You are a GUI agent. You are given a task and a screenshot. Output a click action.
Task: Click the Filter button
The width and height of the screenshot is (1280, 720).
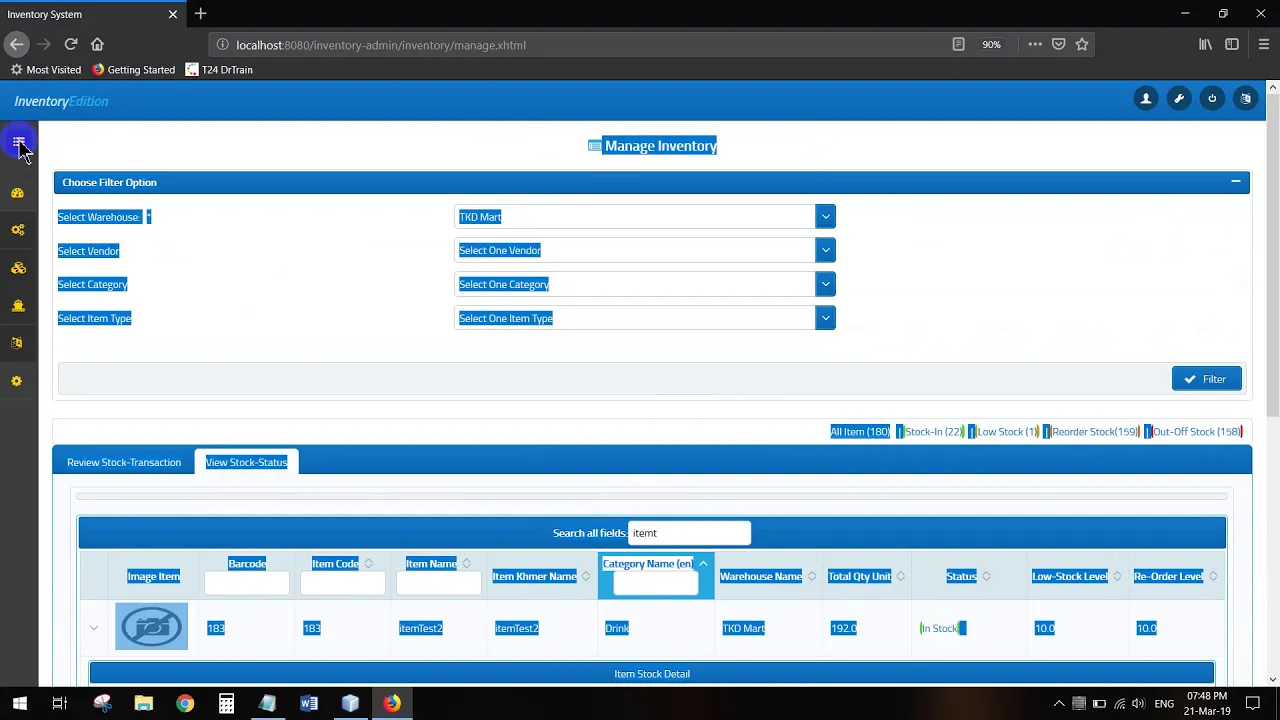1207,379
